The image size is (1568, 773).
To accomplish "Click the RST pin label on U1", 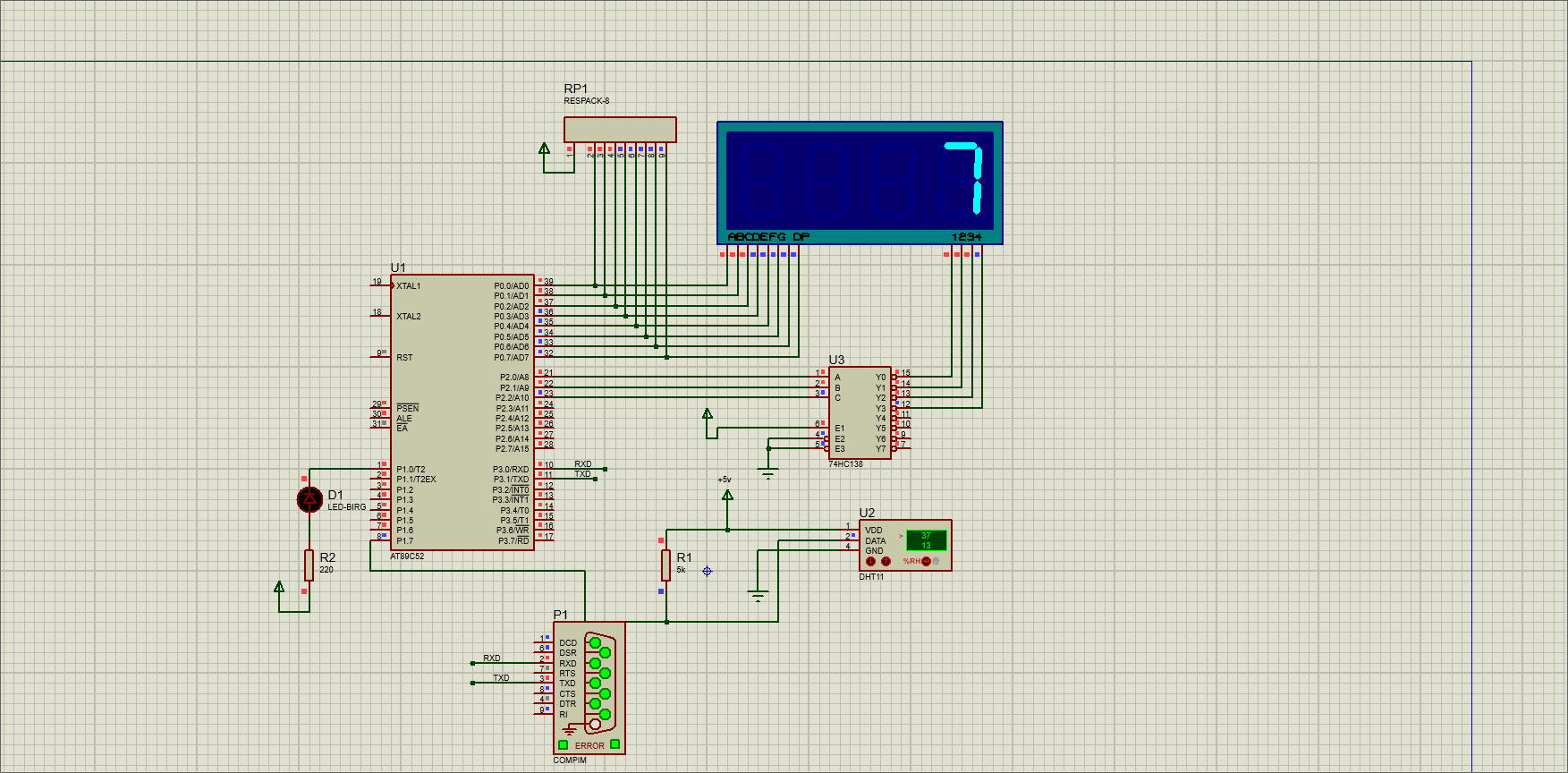I will tap(405, 358).
